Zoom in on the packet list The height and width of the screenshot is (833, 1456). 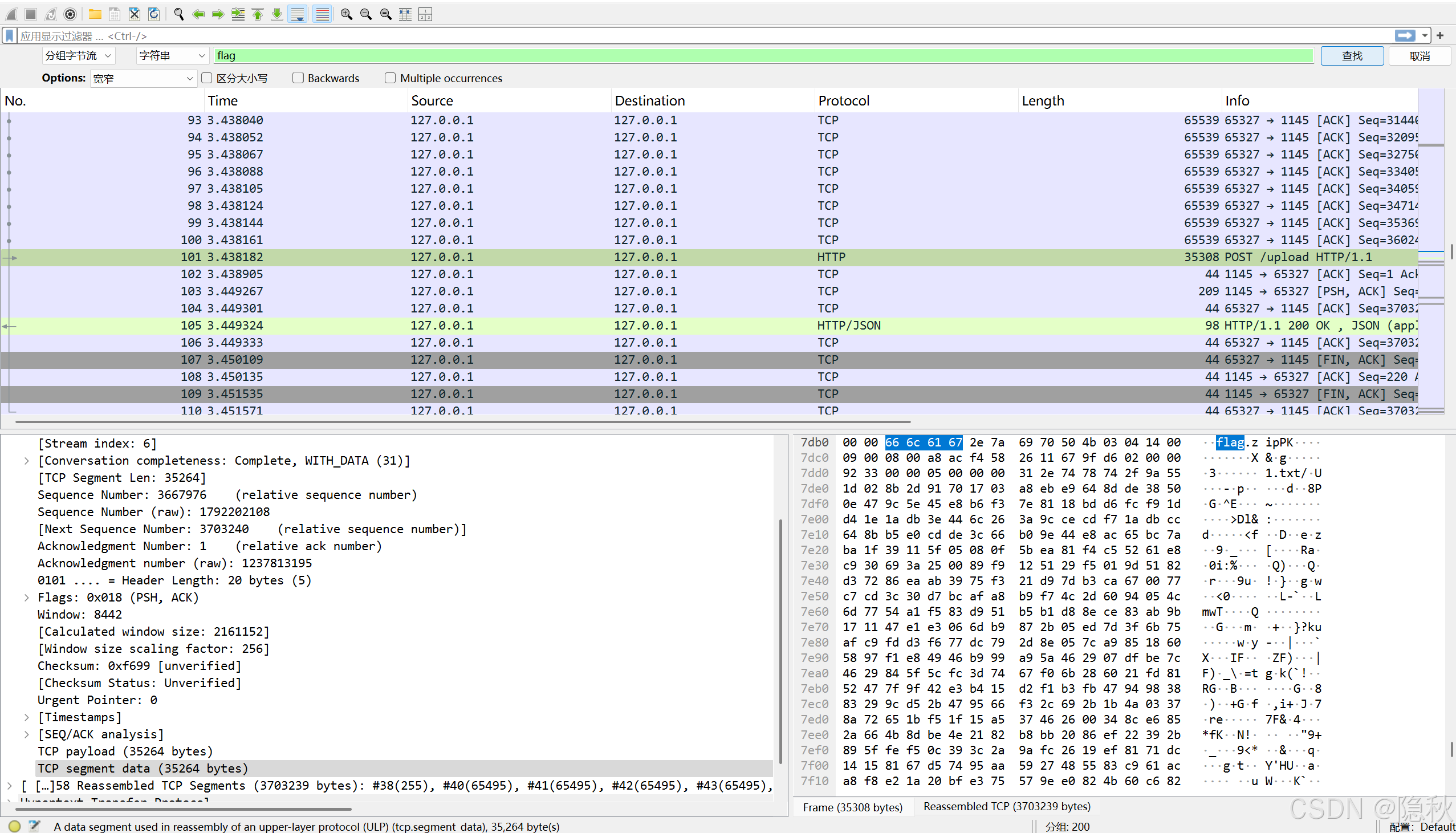346,14
